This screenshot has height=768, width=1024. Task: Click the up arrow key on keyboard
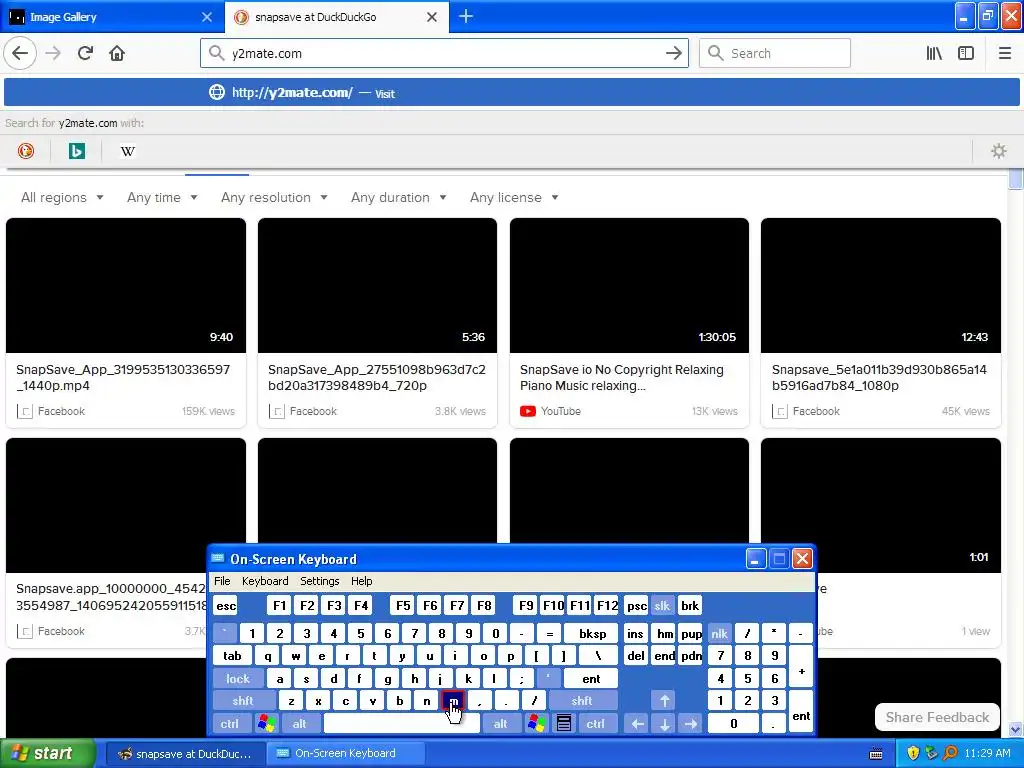664,700
